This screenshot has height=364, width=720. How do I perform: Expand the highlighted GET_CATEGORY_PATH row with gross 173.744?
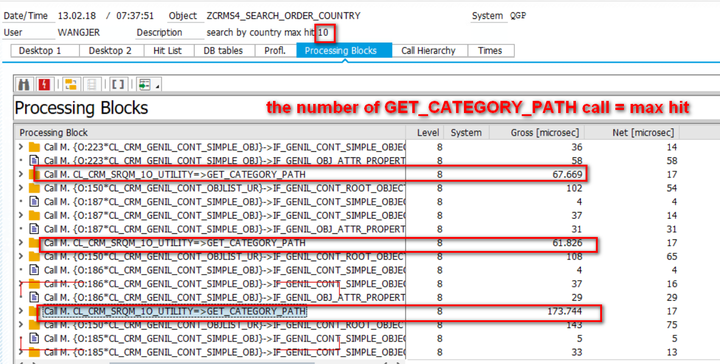20,311
